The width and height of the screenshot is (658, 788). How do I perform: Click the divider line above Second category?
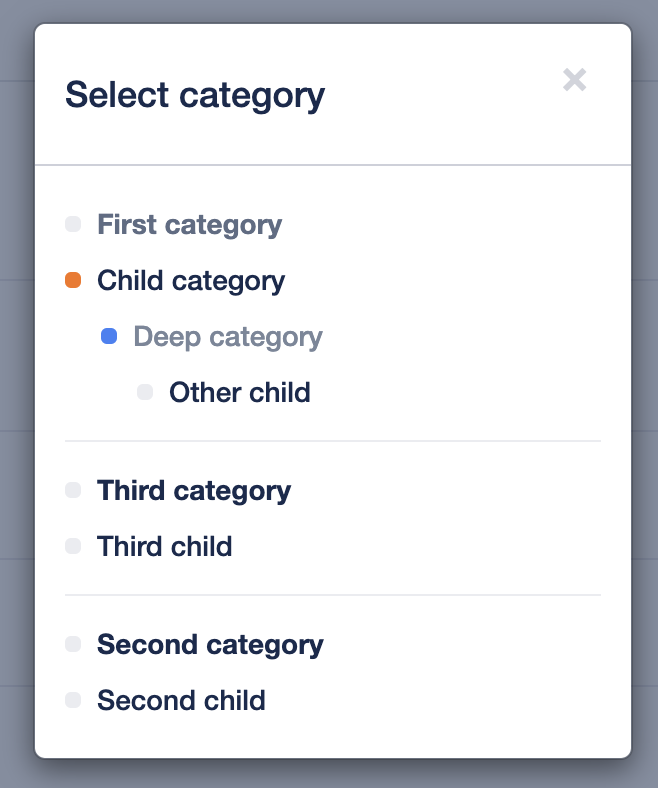click(333, 595)
